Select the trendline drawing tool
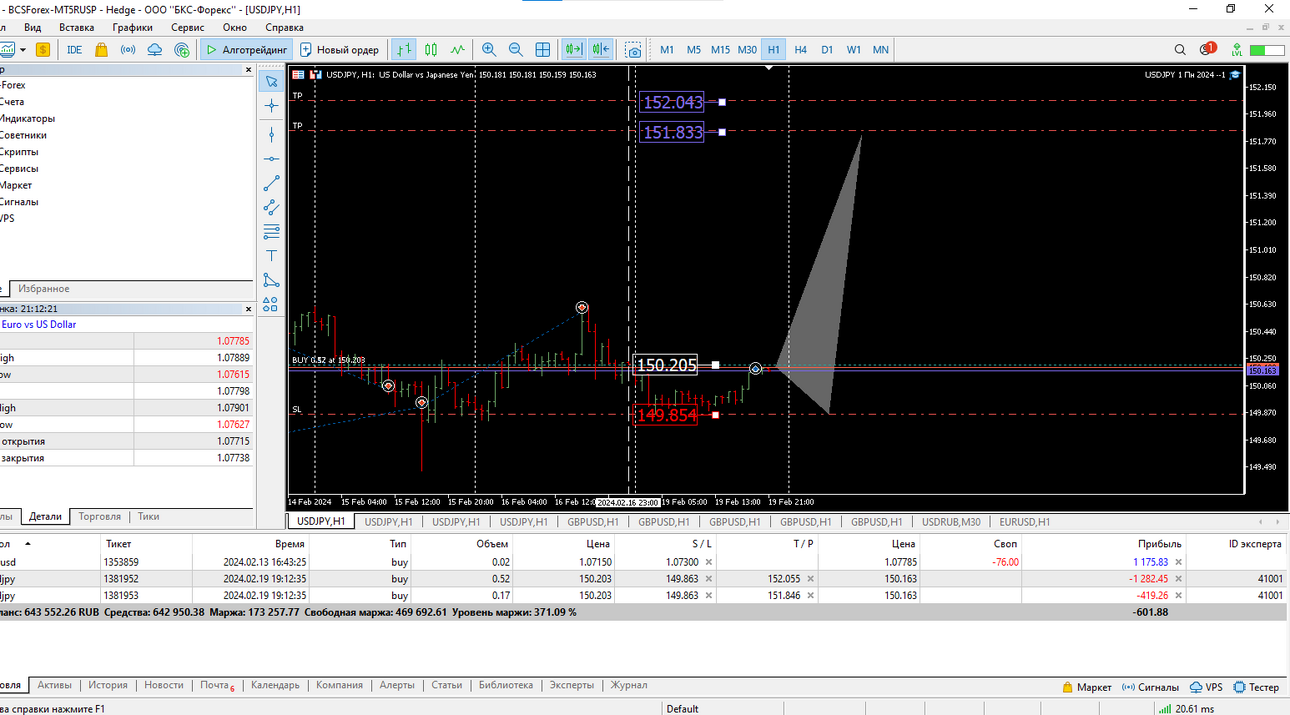Screen dimensions: 1290x715 tap(271, 183)
